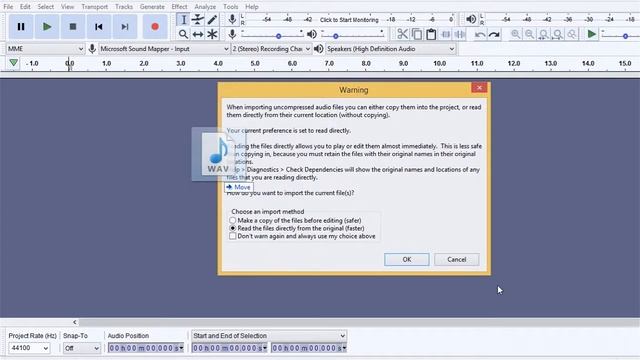Open the Generate menu
Screen dimensions: 640x360
point(152,7)
